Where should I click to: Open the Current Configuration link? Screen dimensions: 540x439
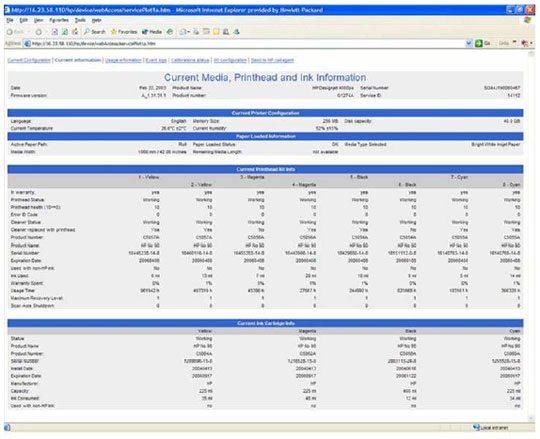(29, 60)
